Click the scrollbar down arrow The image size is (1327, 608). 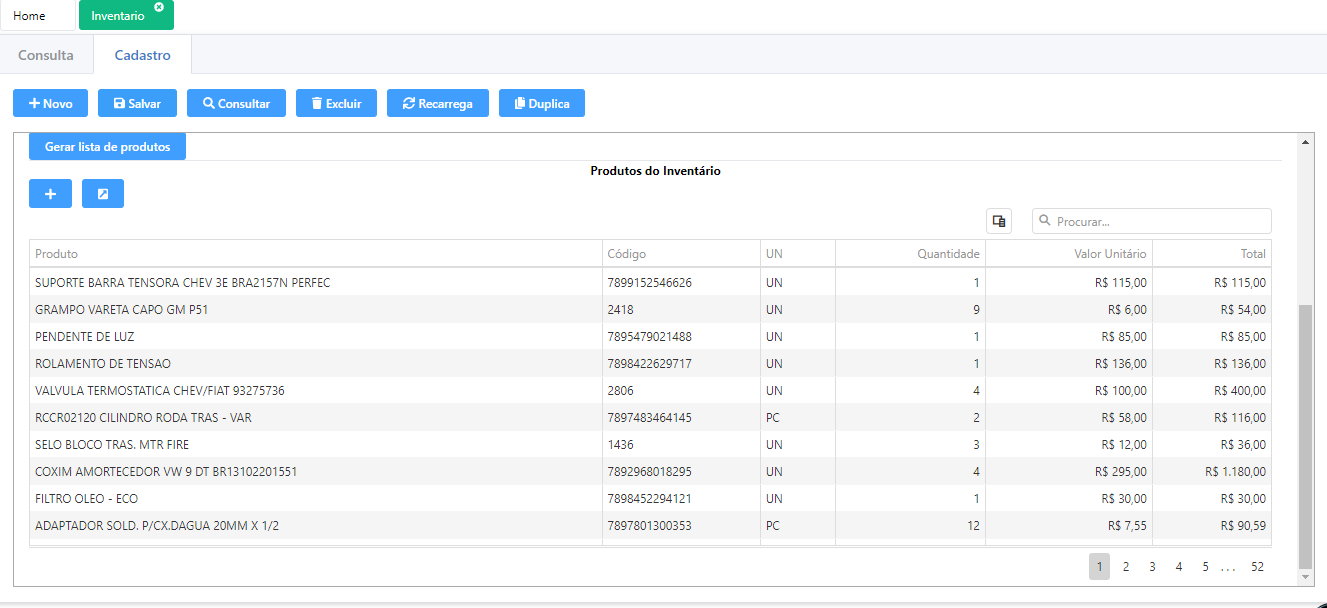click(x=1304, y=577)
